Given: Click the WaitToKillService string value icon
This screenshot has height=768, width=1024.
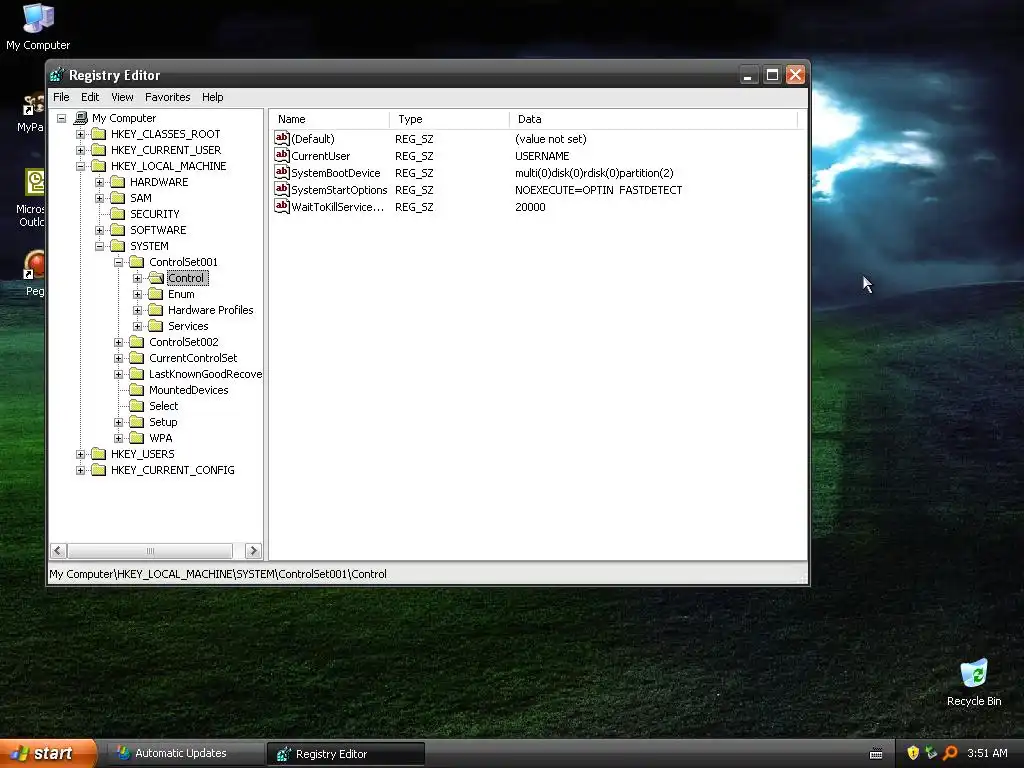Looking at the screenshot, I should 281,206.
